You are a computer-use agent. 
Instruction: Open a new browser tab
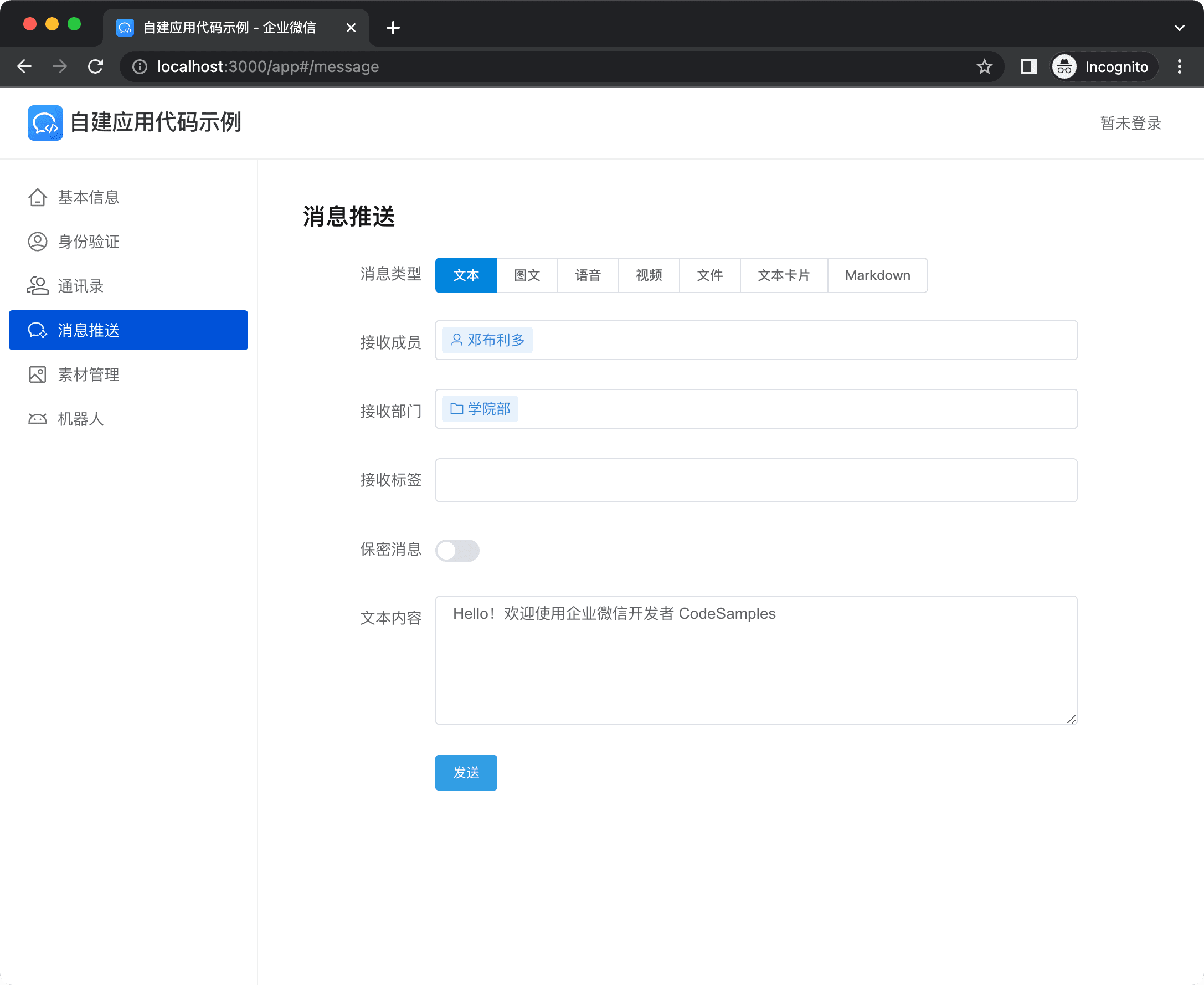click(393, 27)
